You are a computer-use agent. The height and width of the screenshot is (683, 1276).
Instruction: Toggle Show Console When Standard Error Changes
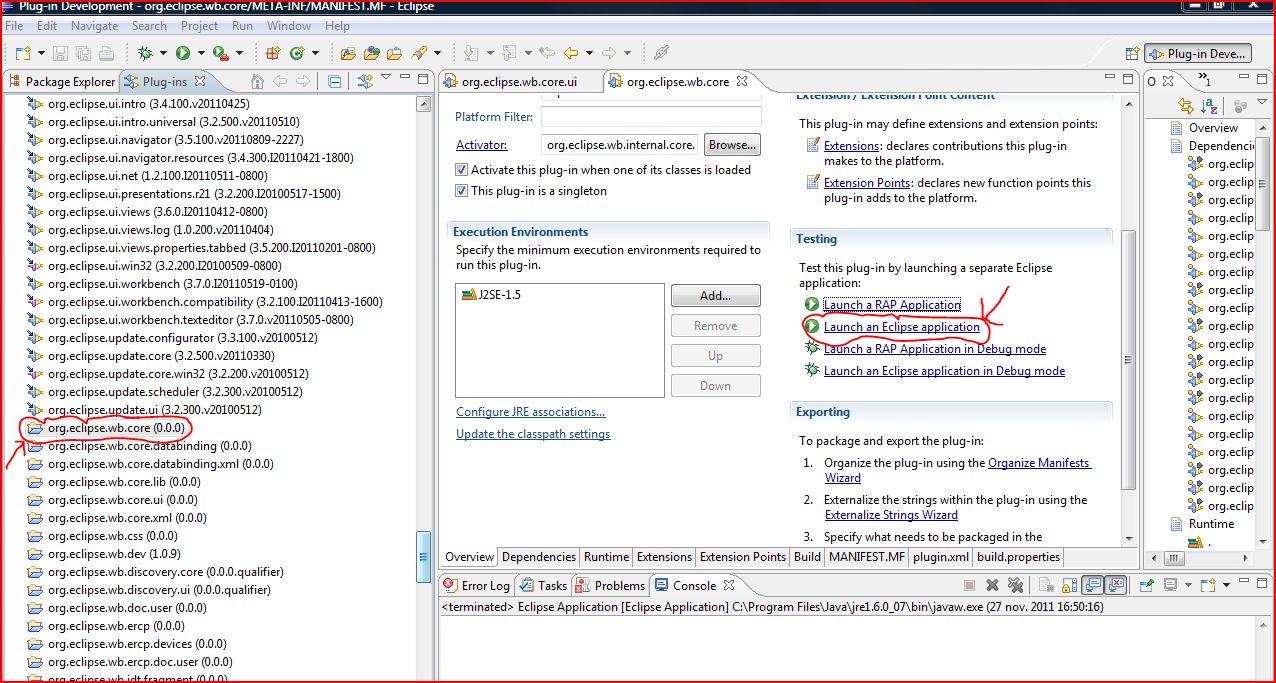[1115, 585]
